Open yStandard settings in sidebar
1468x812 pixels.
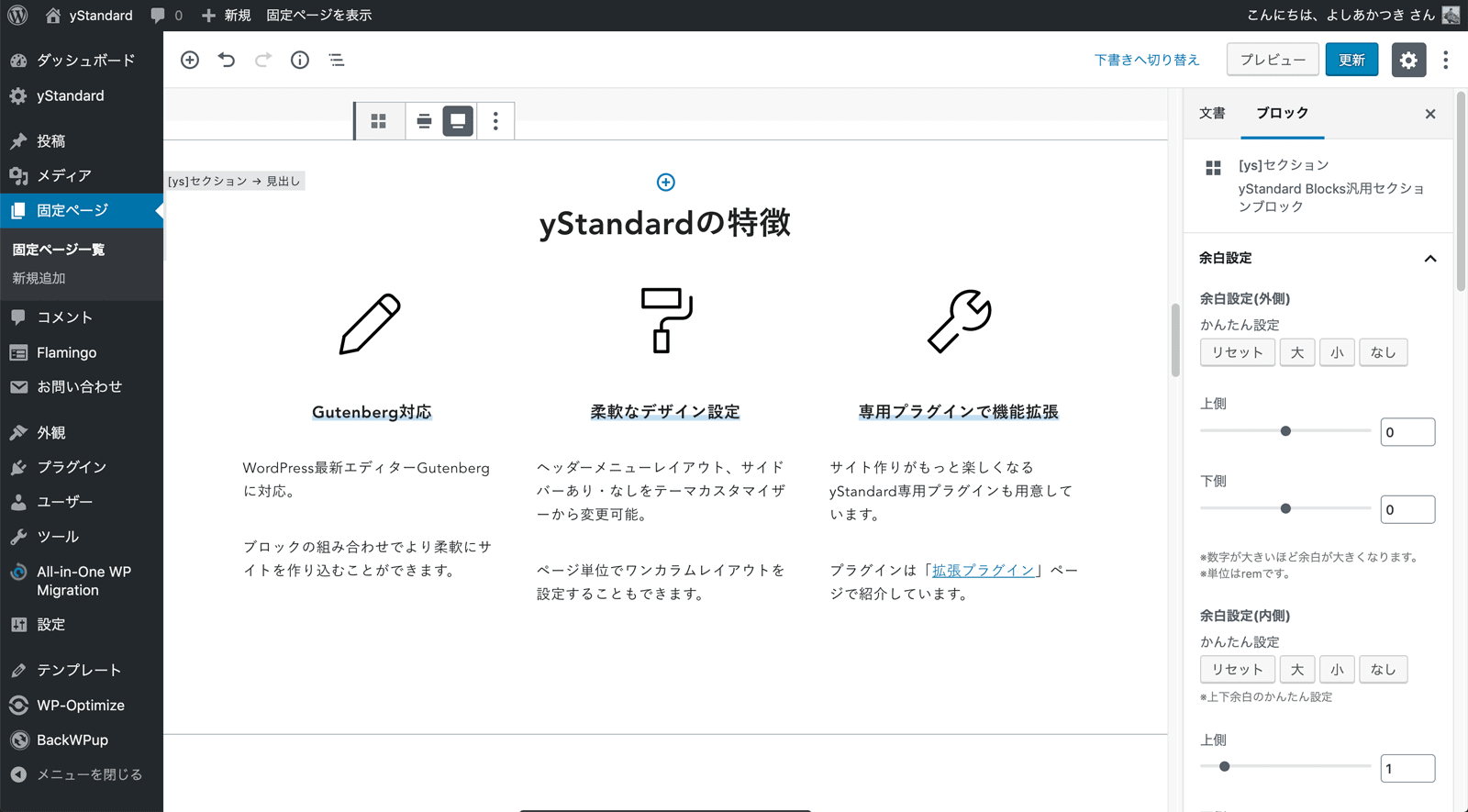[x=82, y=95]
